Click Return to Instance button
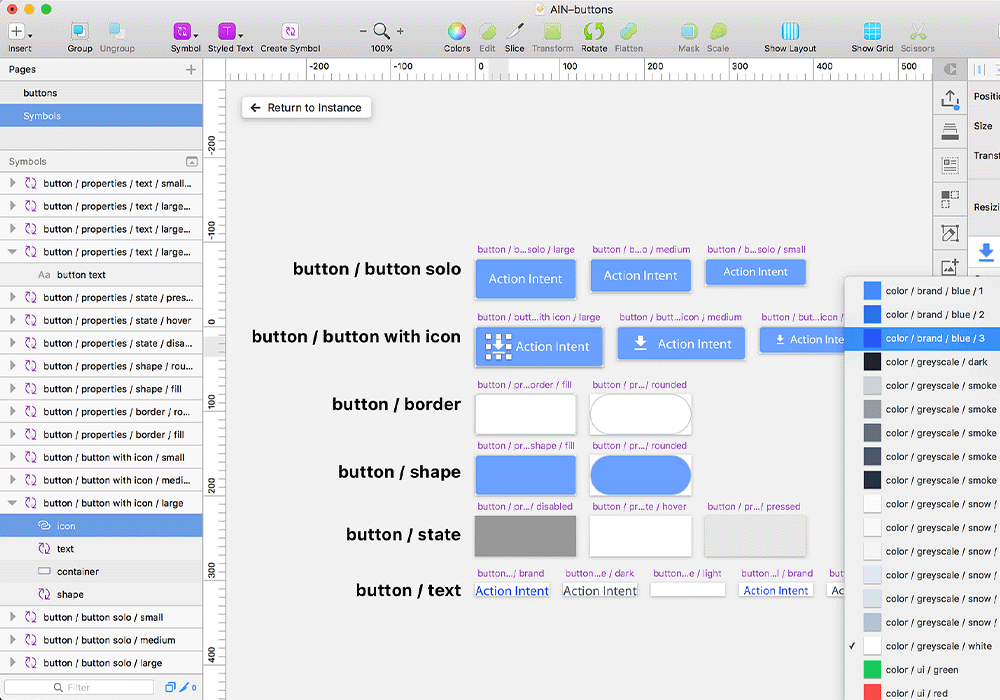 tap(306, 108)
